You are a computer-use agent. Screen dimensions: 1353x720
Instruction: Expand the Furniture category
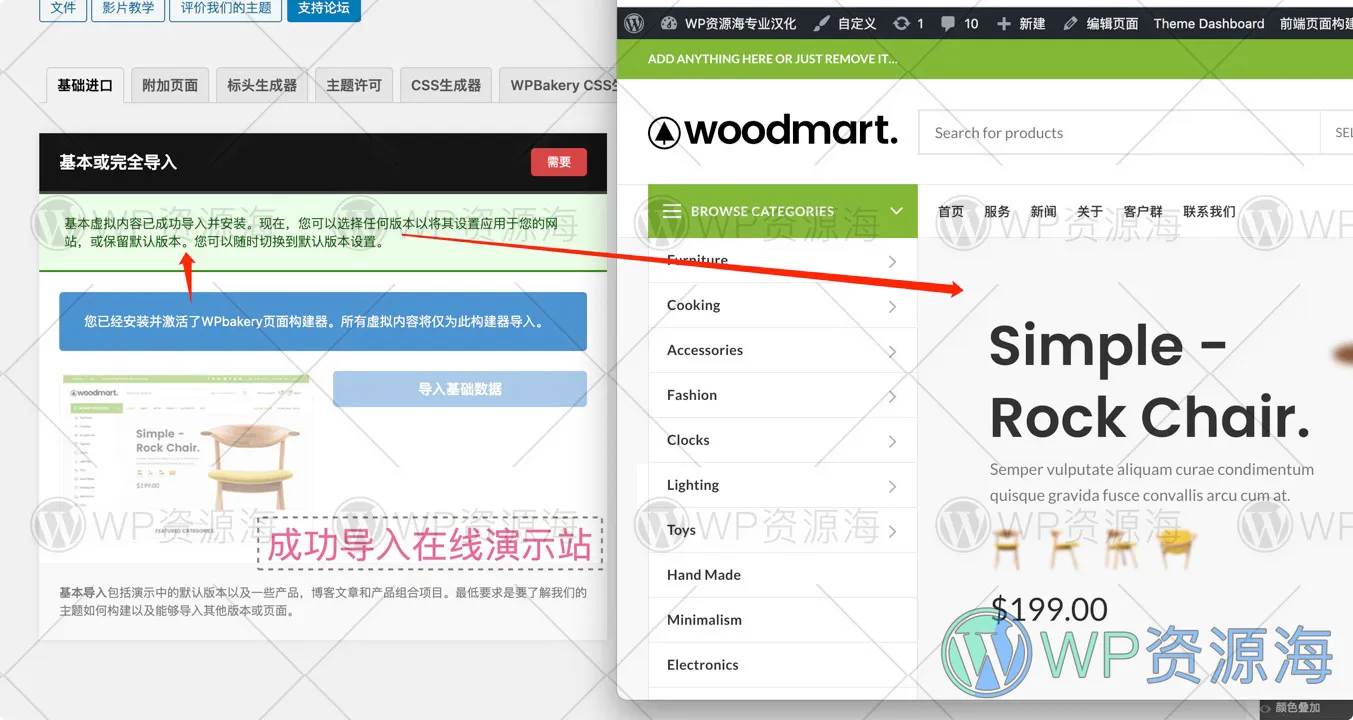point(895,261)
